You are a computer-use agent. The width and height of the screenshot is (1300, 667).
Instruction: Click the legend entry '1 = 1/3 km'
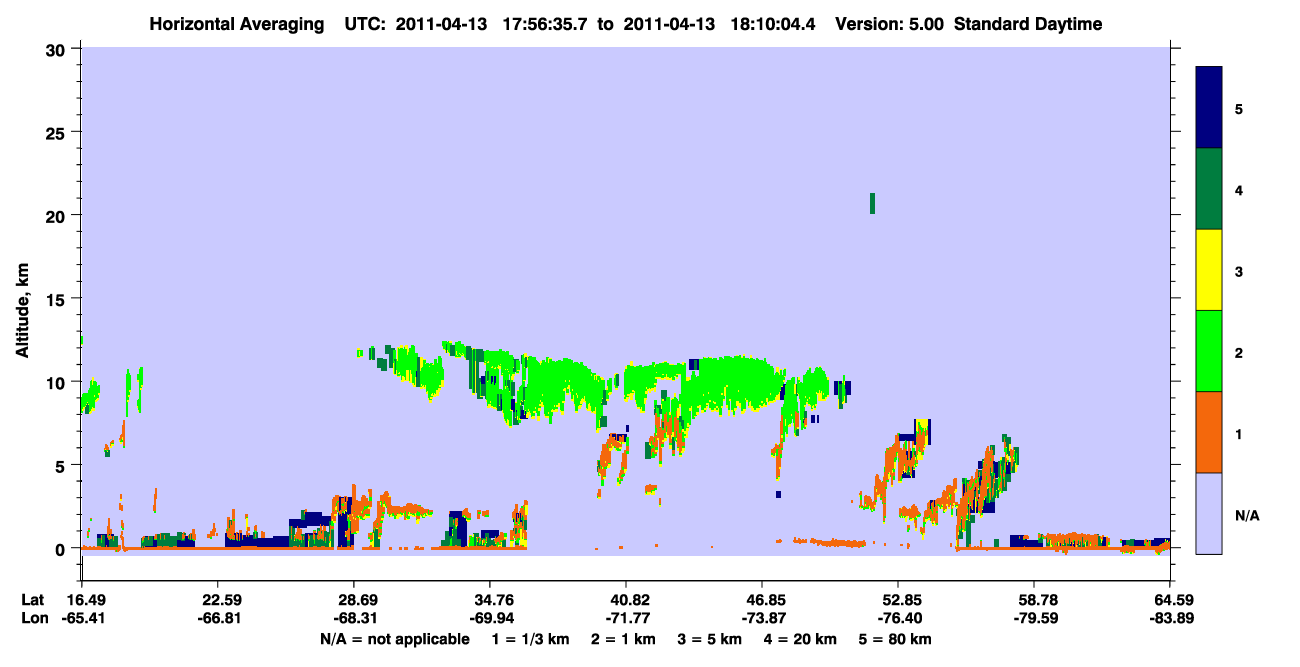pyautogui.click(x=532, y=638)
